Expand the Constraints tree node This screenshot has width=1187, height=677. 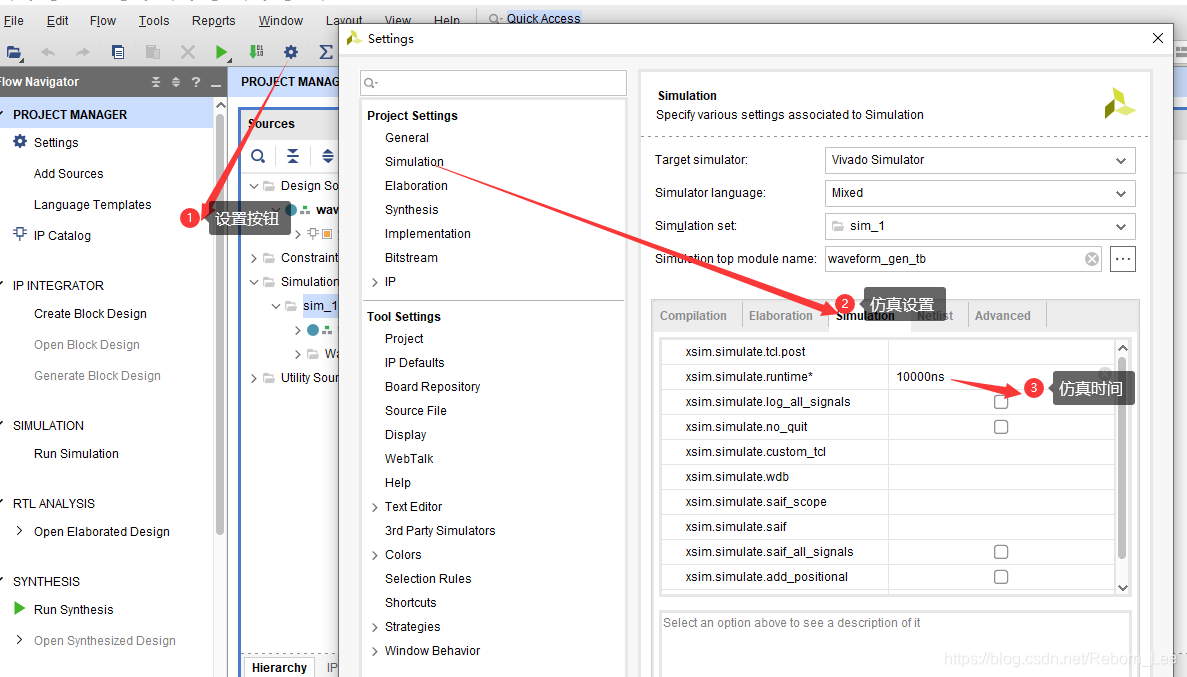pos(254,258)
